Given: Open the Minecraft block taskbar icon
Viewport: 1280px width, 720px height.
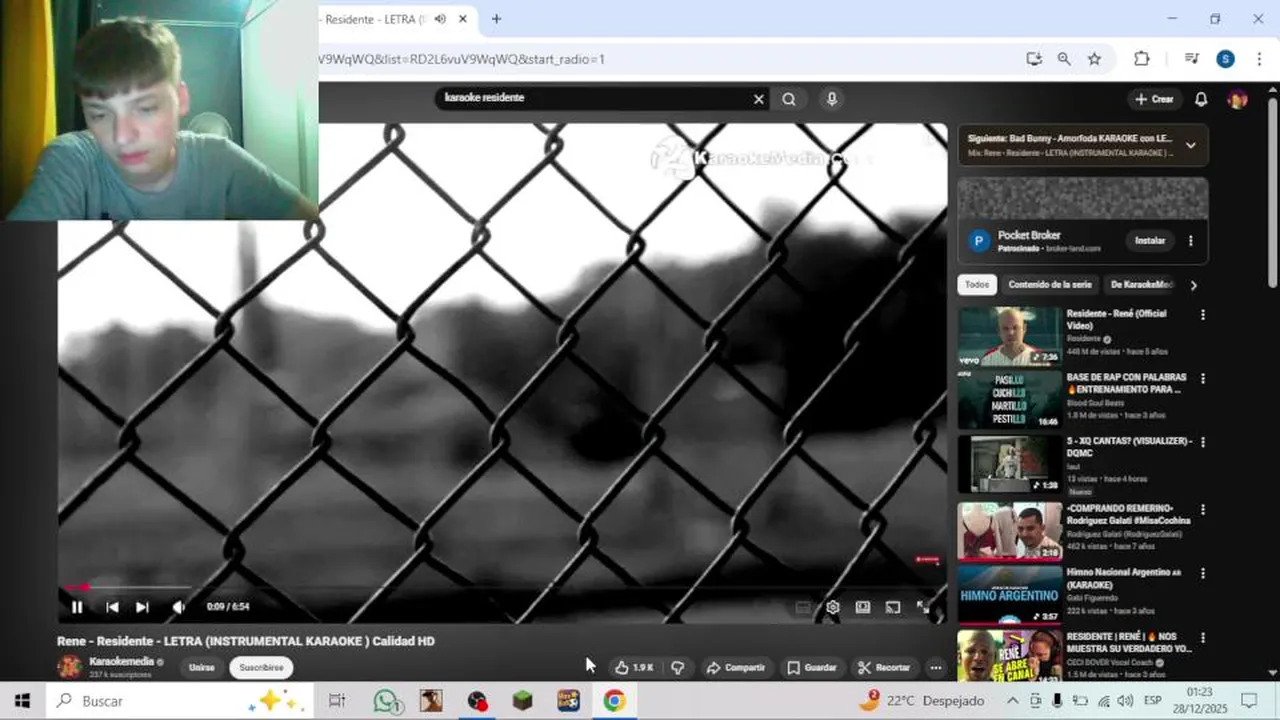Looking at the screenshot, I should point(523,701).
